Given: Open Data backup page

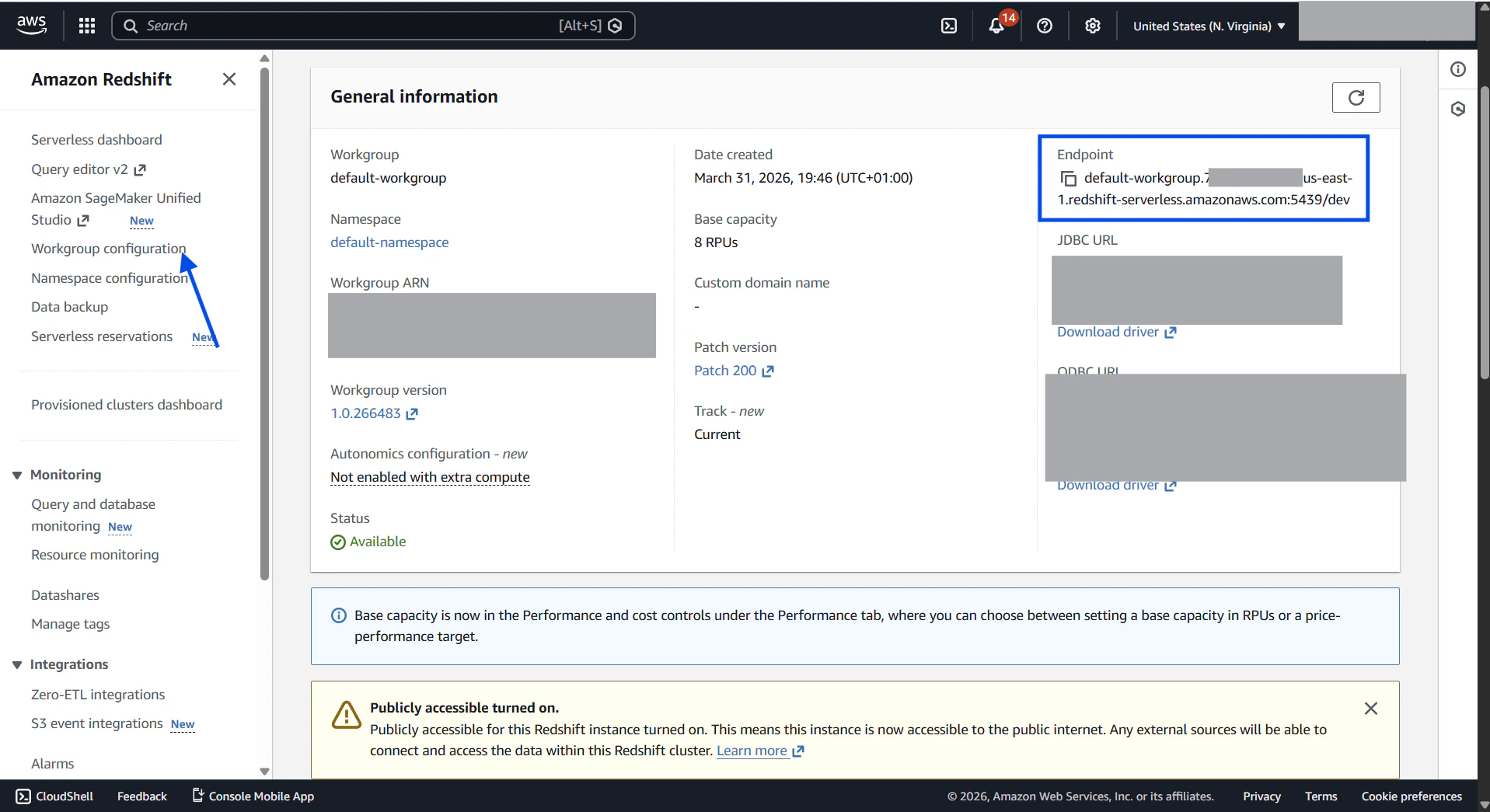Looking at the screenshot, I should pos(69,307).
